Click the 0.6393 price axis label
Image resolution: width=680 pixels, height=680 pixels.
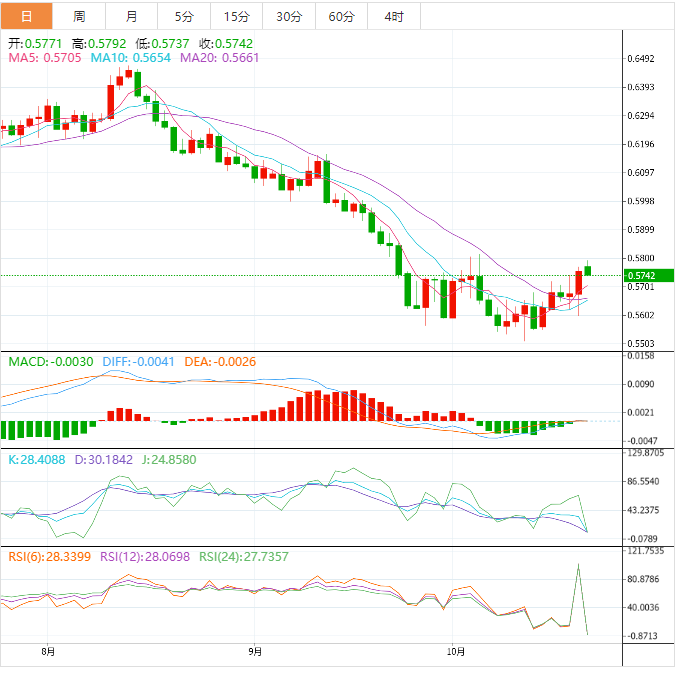[x=641, y=87]
